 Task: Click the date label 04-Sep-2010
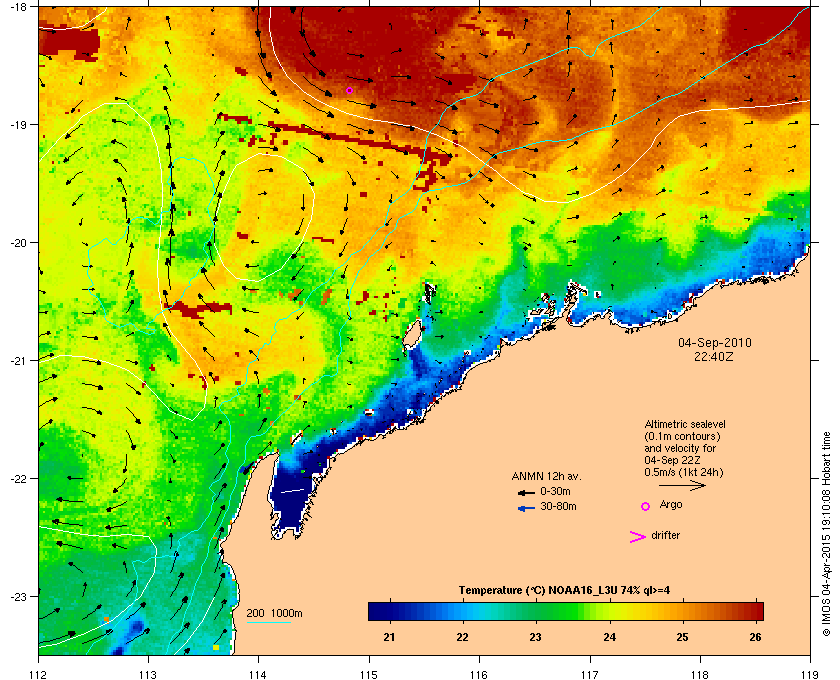(715, 342)
